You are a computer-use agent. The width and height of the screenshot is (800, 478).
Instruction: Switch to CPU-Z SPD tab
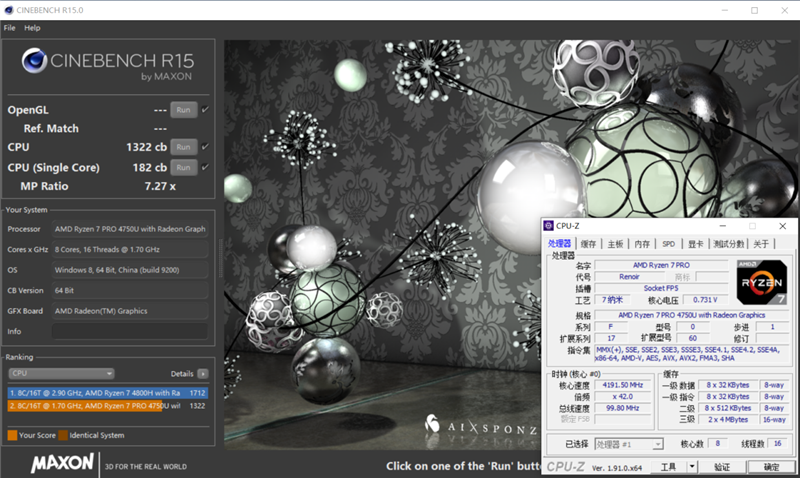(x=668, y=244)
